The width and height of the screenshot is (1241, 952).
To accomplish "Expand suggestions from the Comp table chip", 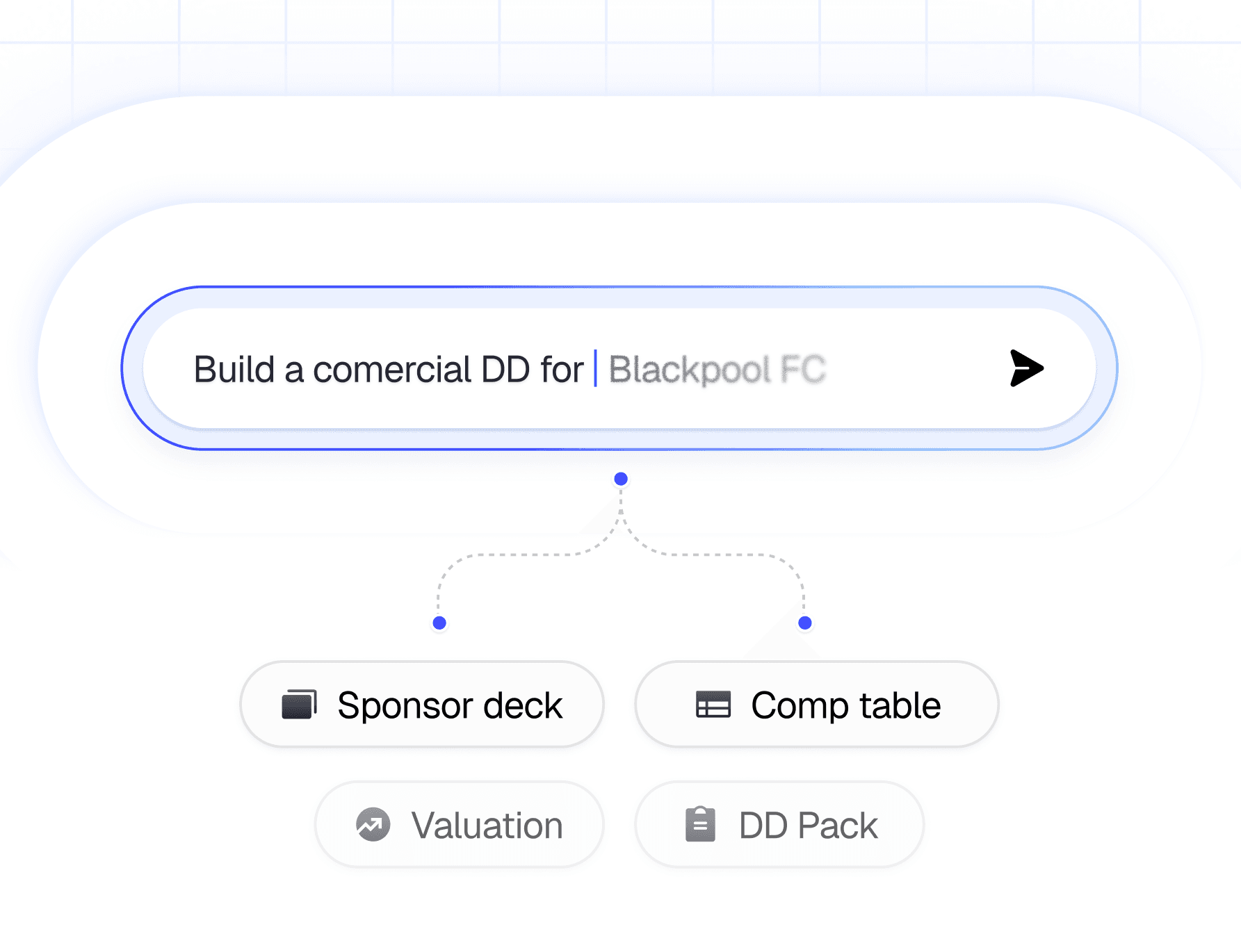I will pyautogui.click(x=817, y=704).
